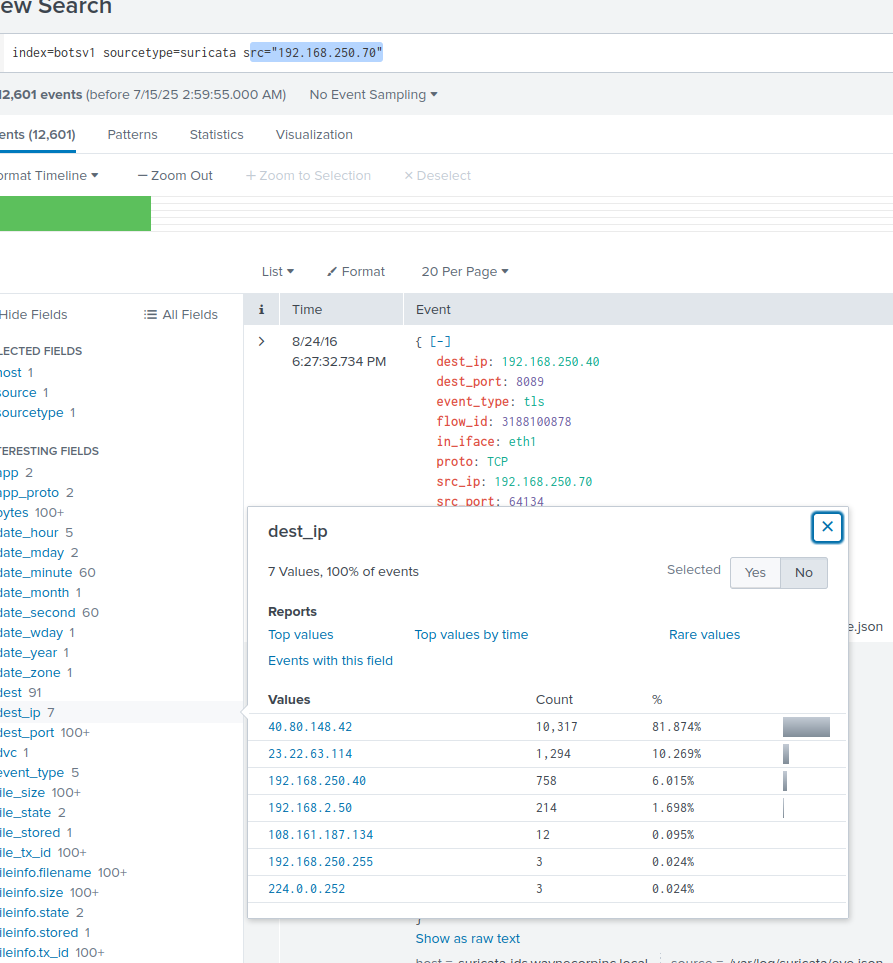
Task: Switch to the Visualization tab
Action: (314, 135)
